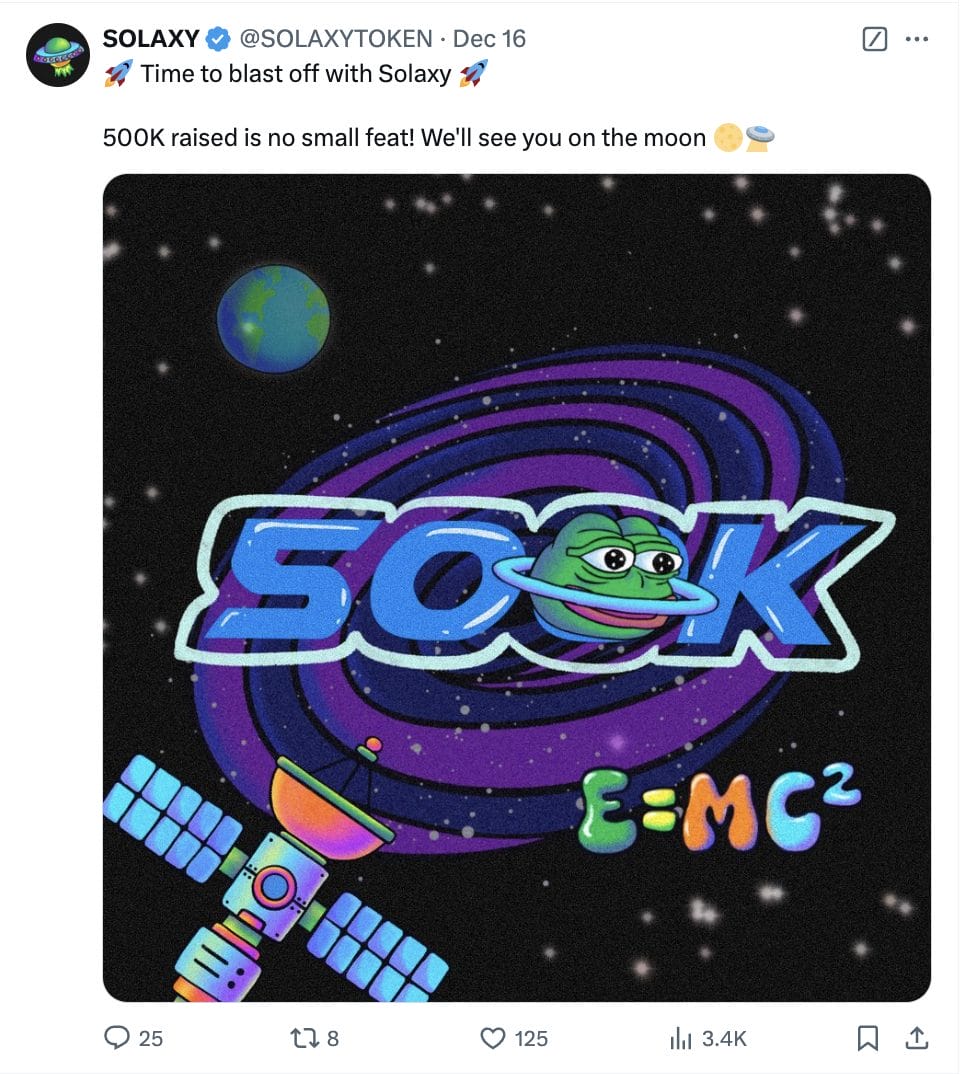The image size is (964, 1074).
Task: Click the "500K raised" tweet text line
Action: point(404,137)
